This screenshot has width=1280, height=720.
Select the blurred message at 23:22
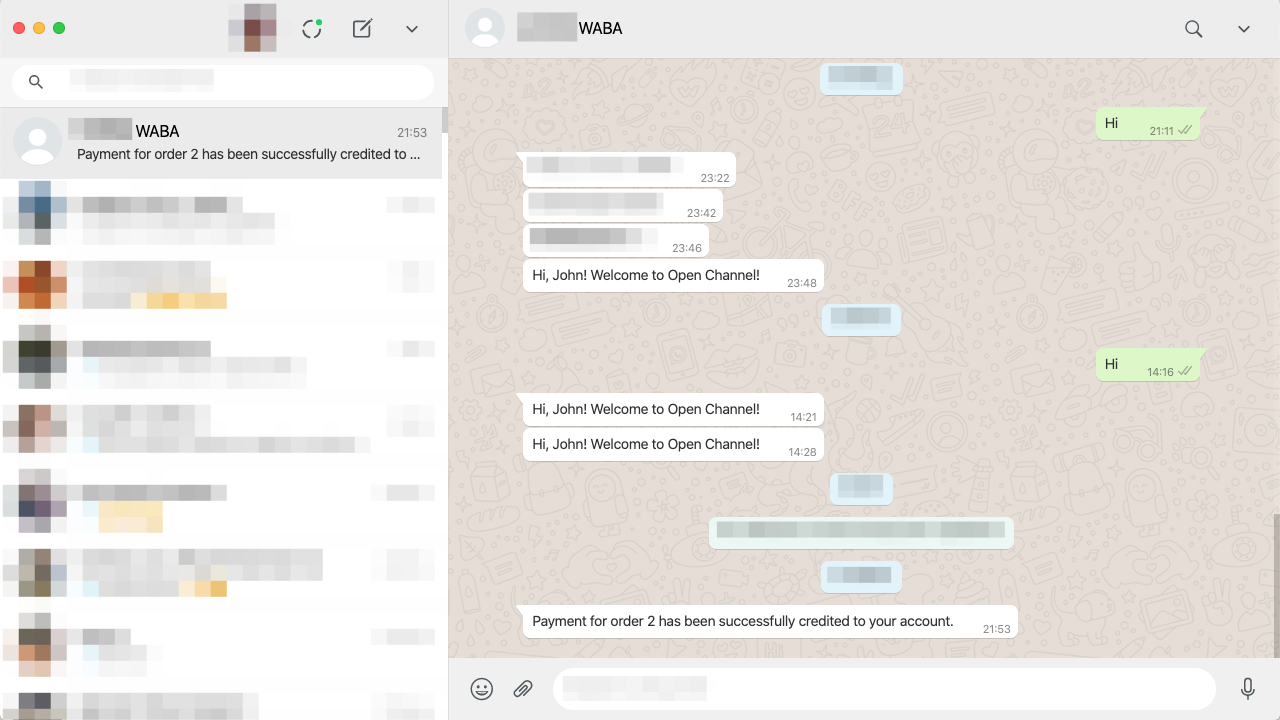click(x=629, y=169)
